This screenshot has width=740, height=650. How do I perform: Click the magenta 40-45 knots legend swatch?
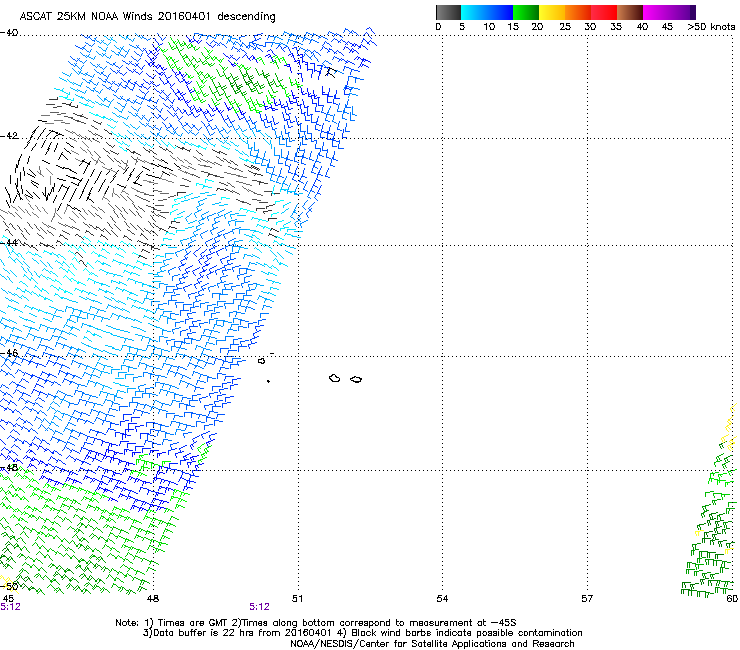point(656,12)
